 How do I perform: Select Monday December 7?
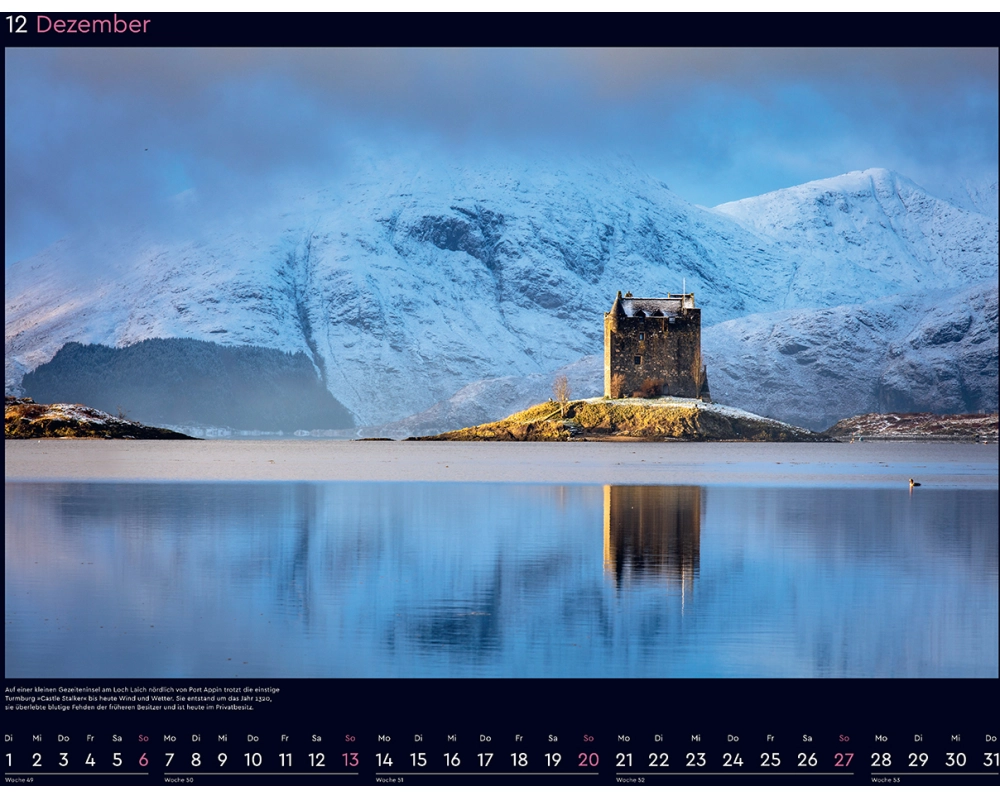click(x=169, y=759)
